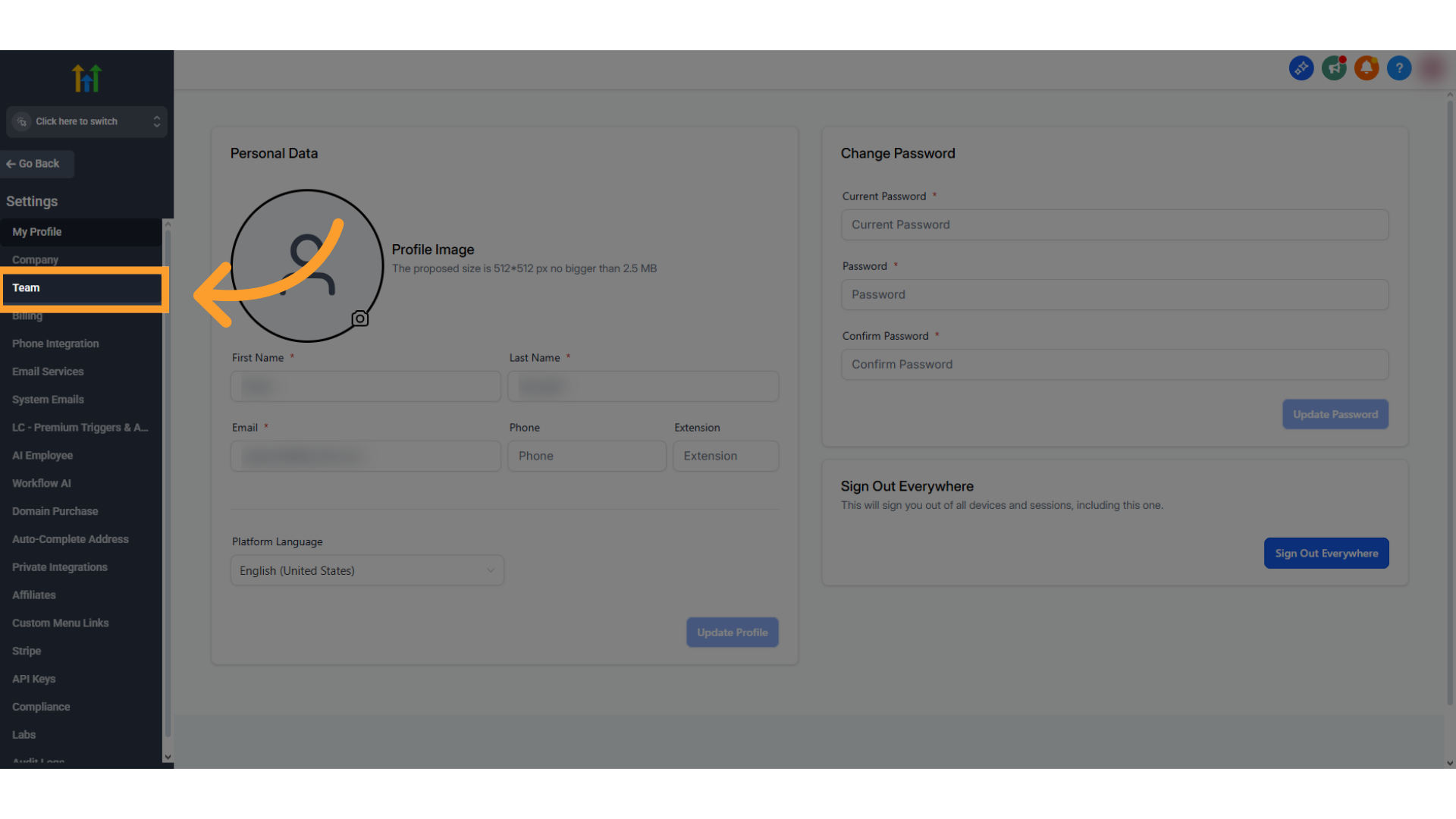The image size is (1456, 819).
Task: Open the orange bell notifications
Action: (1367, 68)
